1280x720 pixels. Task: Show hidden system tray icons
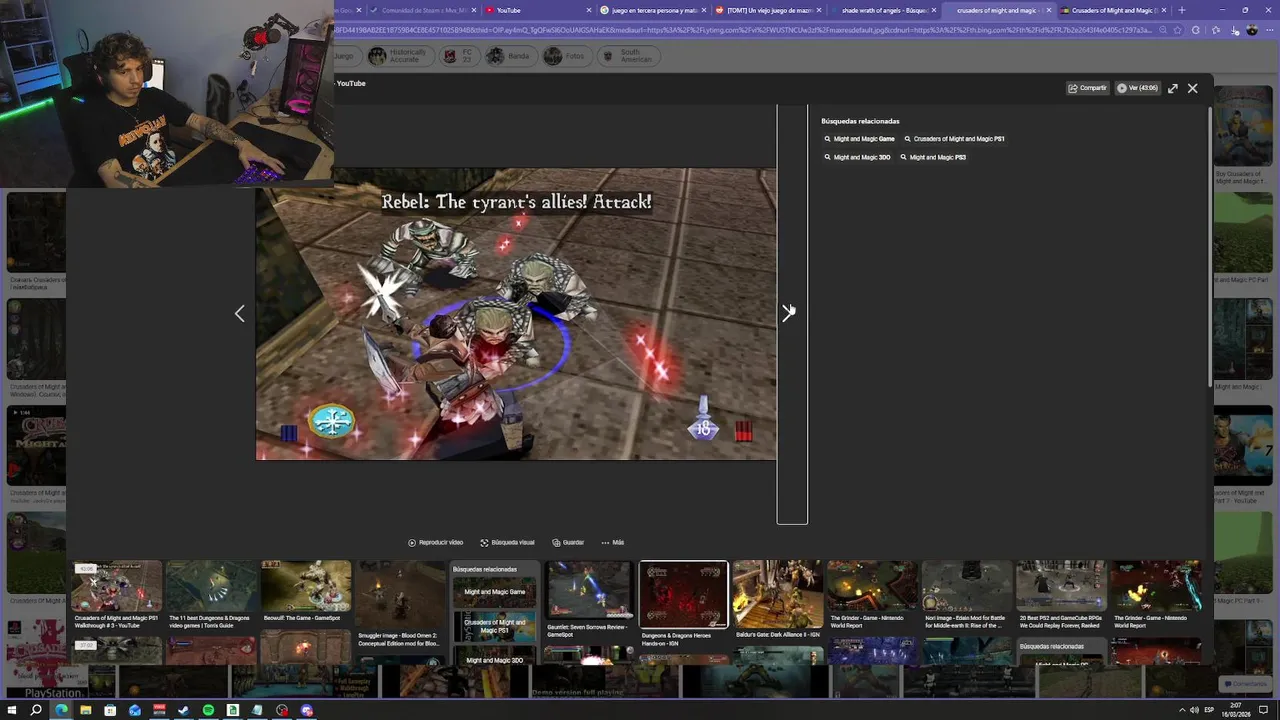(1182, 710)
